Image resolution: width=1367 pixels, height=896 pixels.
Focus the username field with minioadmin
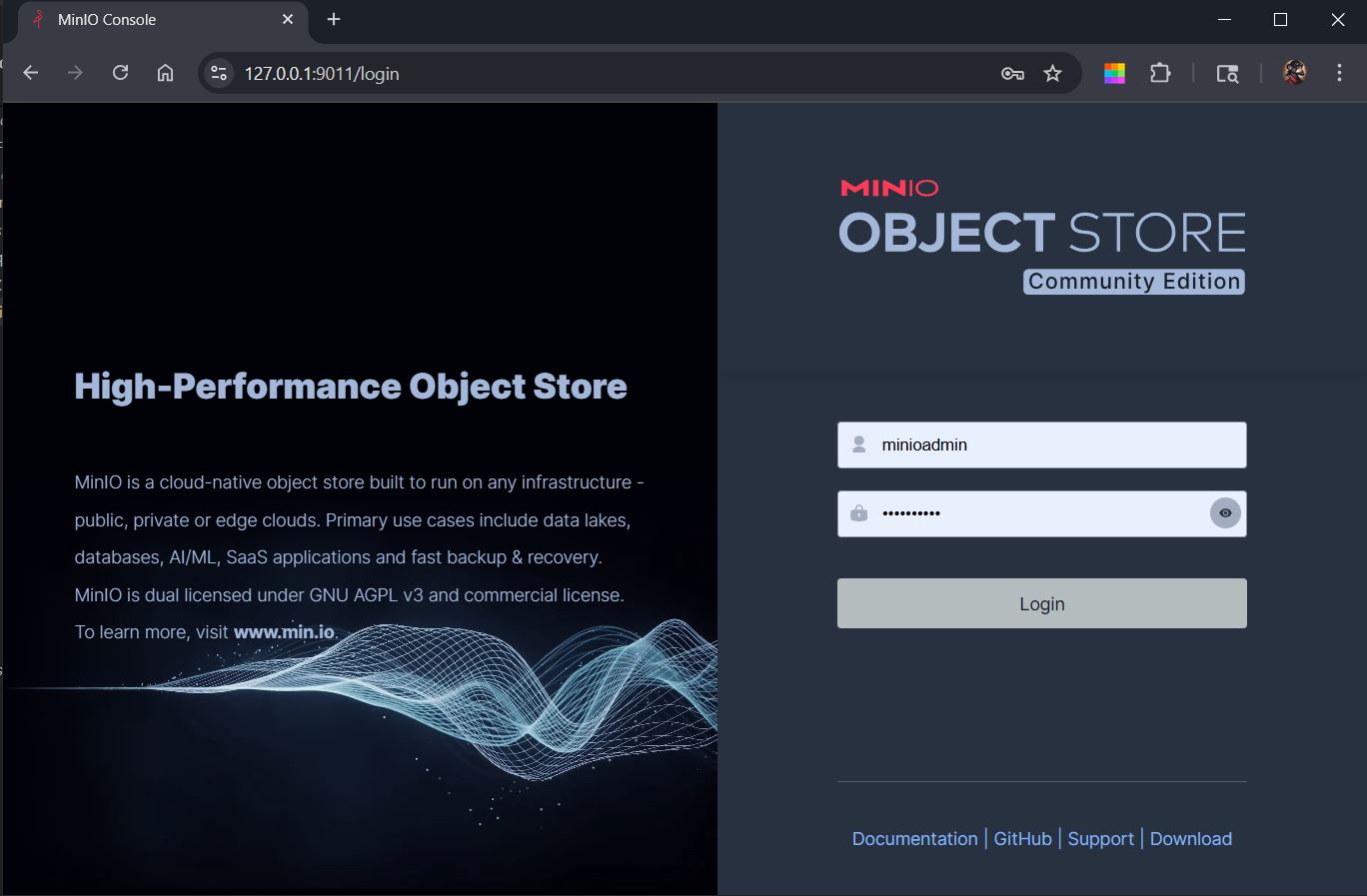[1041, 445]
